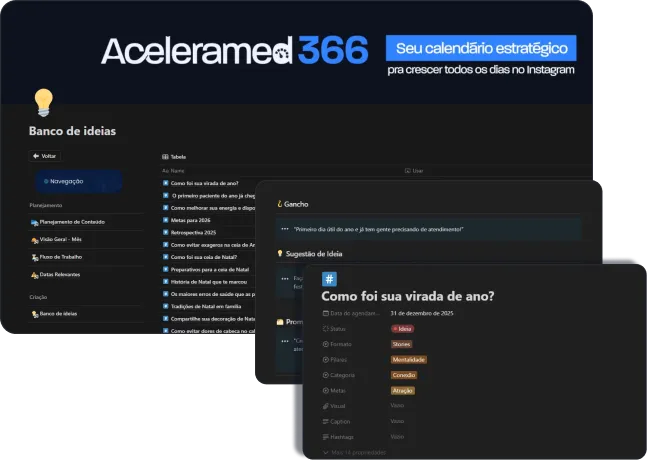Viewport: 647px width, 460px height.
Task: Click the Visão Geral - Mês icon
Action: point(35,240)
